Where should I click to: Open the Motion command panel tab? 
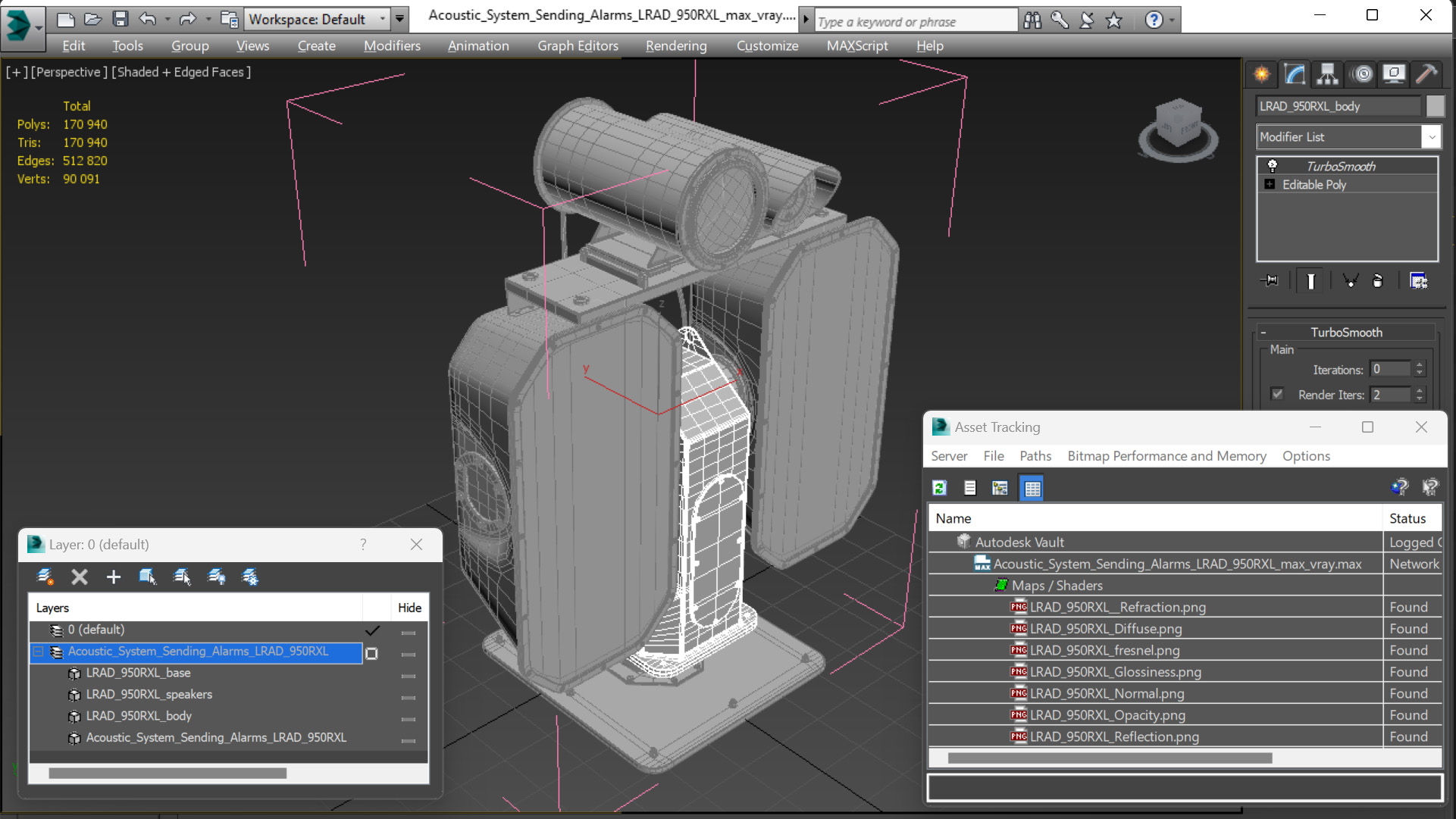pos(1362,73)
